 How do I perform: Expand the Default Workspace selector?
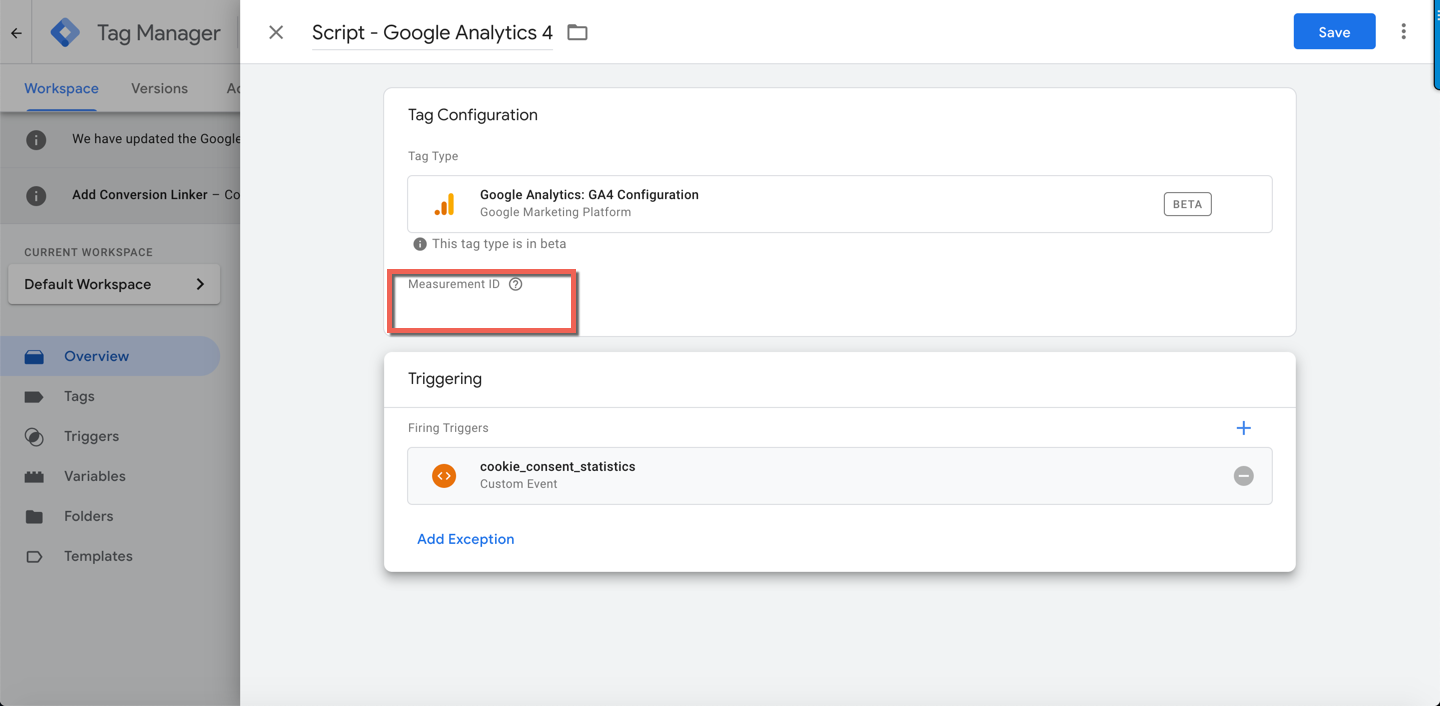click(x=114, y=284)
